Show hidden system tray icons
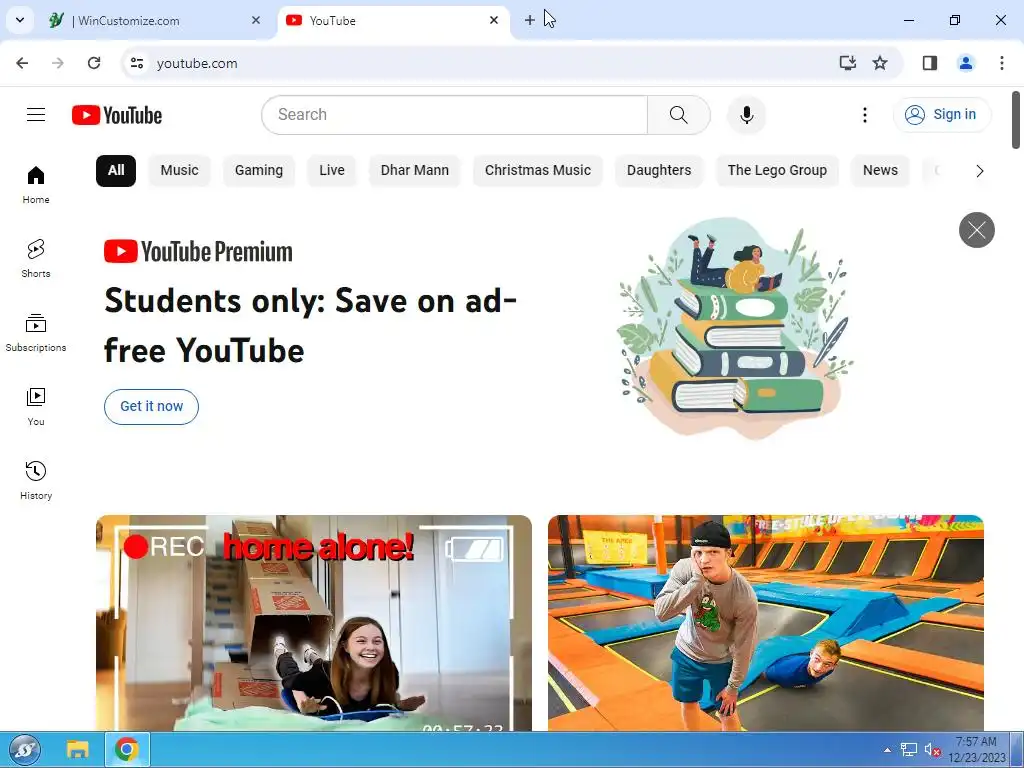1024x768 pixels. [888, 750]
